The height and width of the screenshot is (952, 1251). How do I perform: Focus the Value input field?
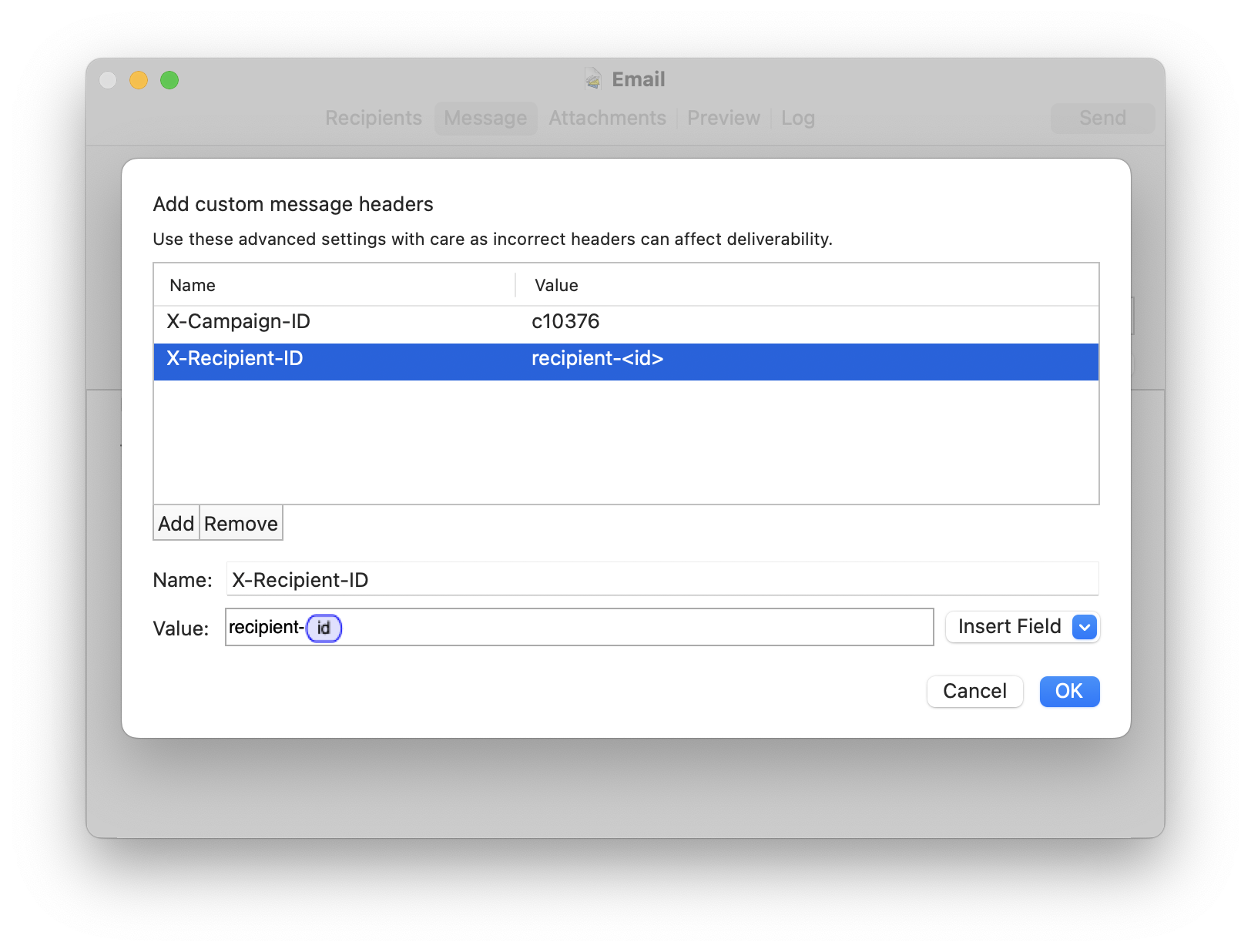pyautogui.click(x=579, y=627)
